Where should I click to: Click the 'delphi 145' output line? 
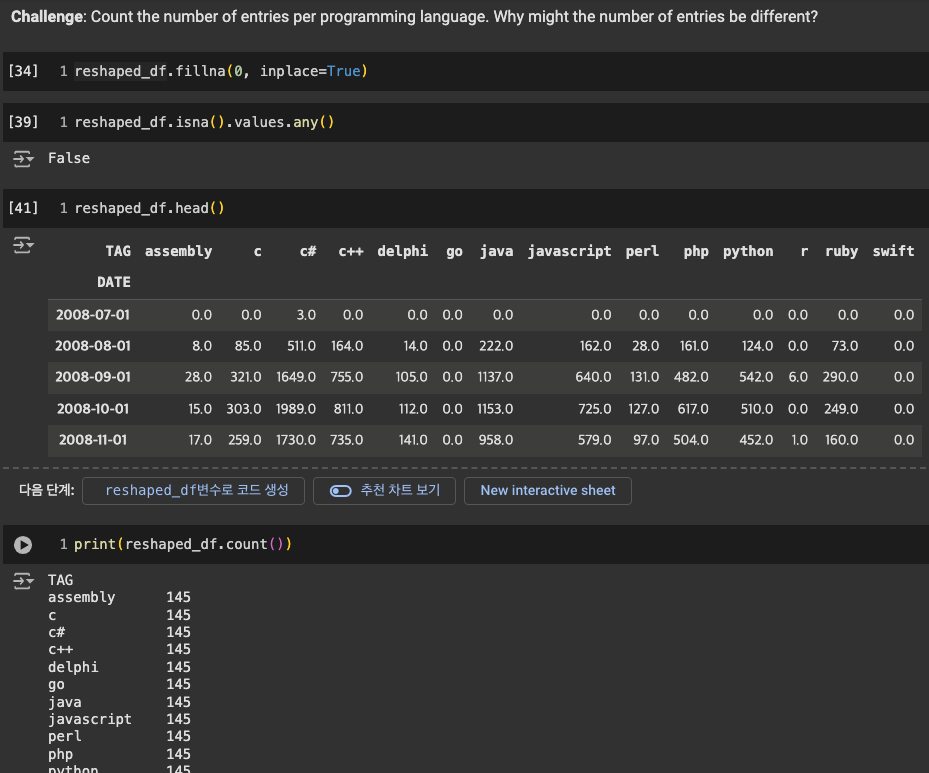[119, 667]
